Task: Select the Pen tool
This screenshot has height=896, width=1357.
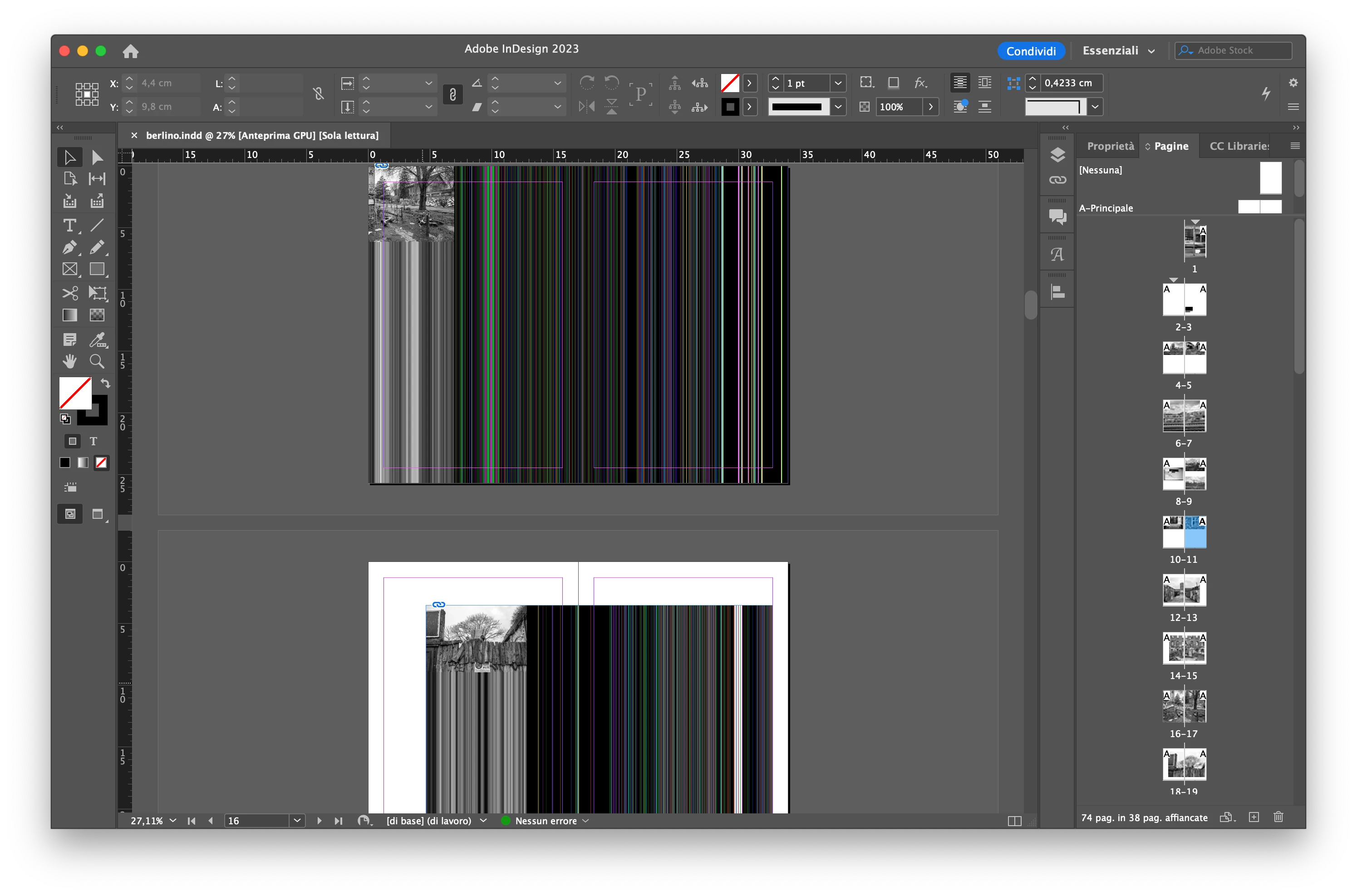Action: point(70,247)
